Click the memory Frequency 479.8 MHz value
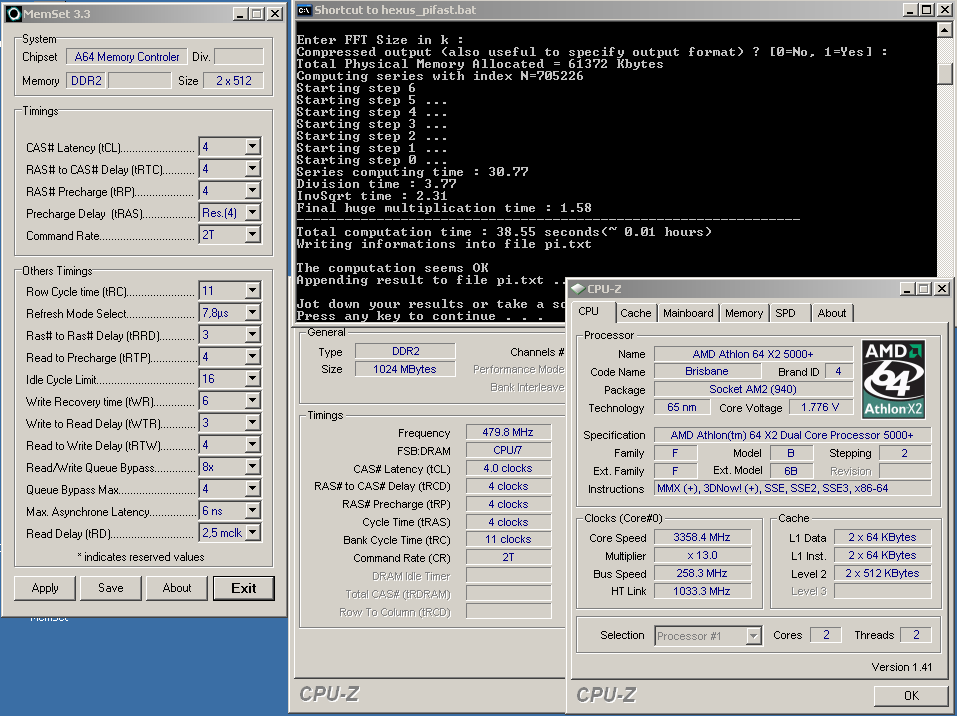This screenshot has width=959, height=716. [x=508, y=432]
